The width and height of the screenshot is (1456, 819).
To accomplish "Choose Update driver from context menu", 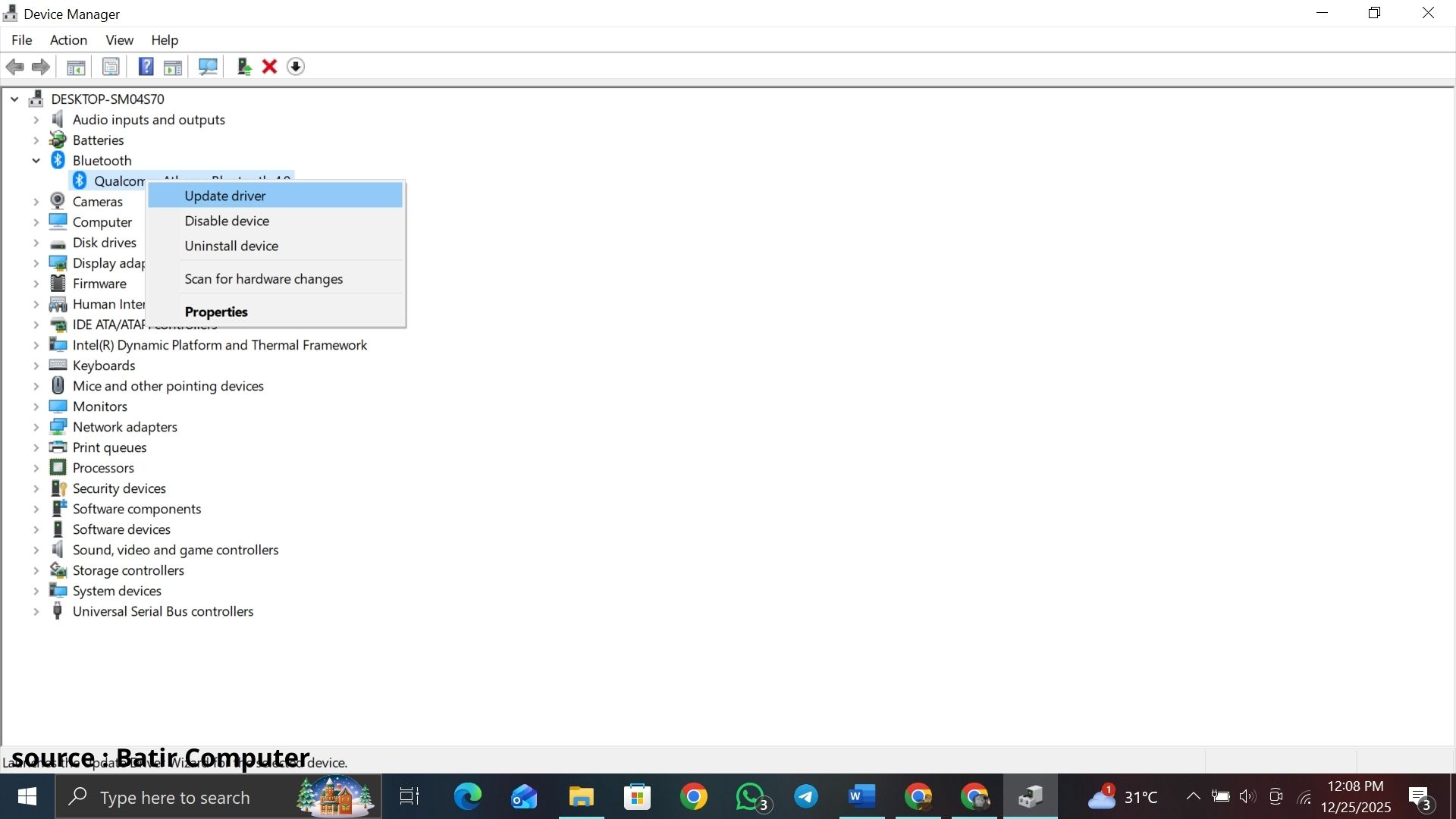I will [x=275, y=196].
